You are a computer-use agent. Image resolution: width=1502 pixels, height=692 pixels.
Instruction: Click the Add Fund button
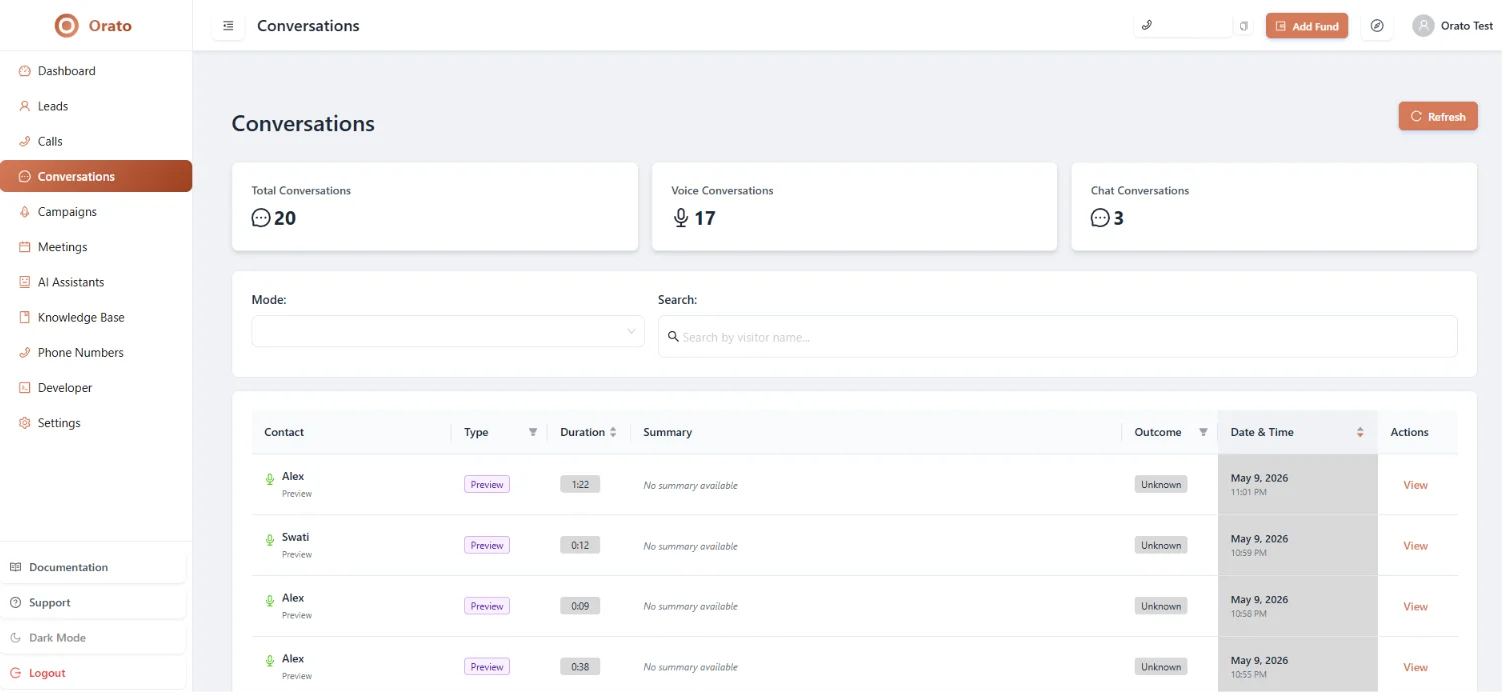[1306, 26]
